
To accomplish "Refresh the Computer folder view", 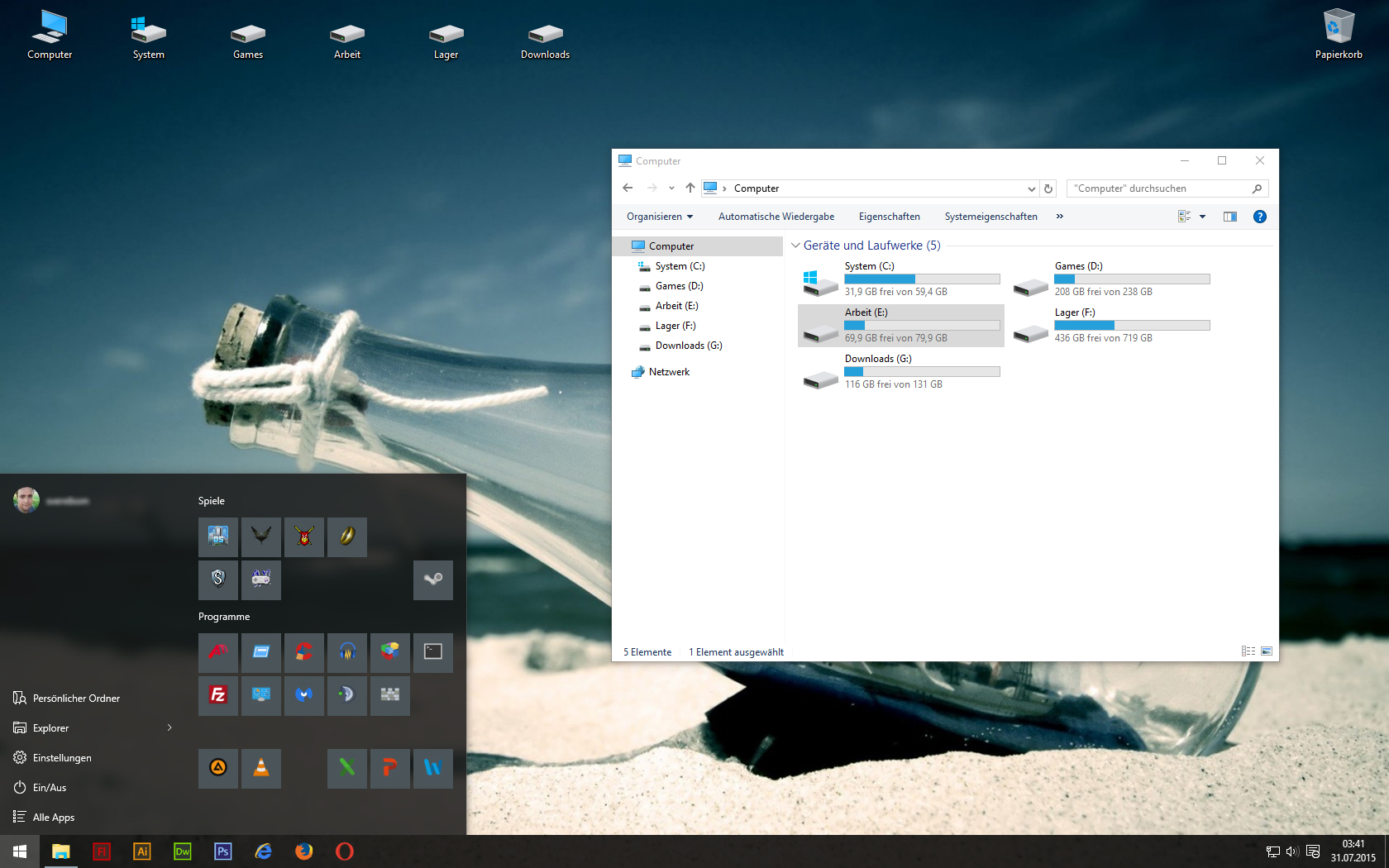I will click(1048, 188).
